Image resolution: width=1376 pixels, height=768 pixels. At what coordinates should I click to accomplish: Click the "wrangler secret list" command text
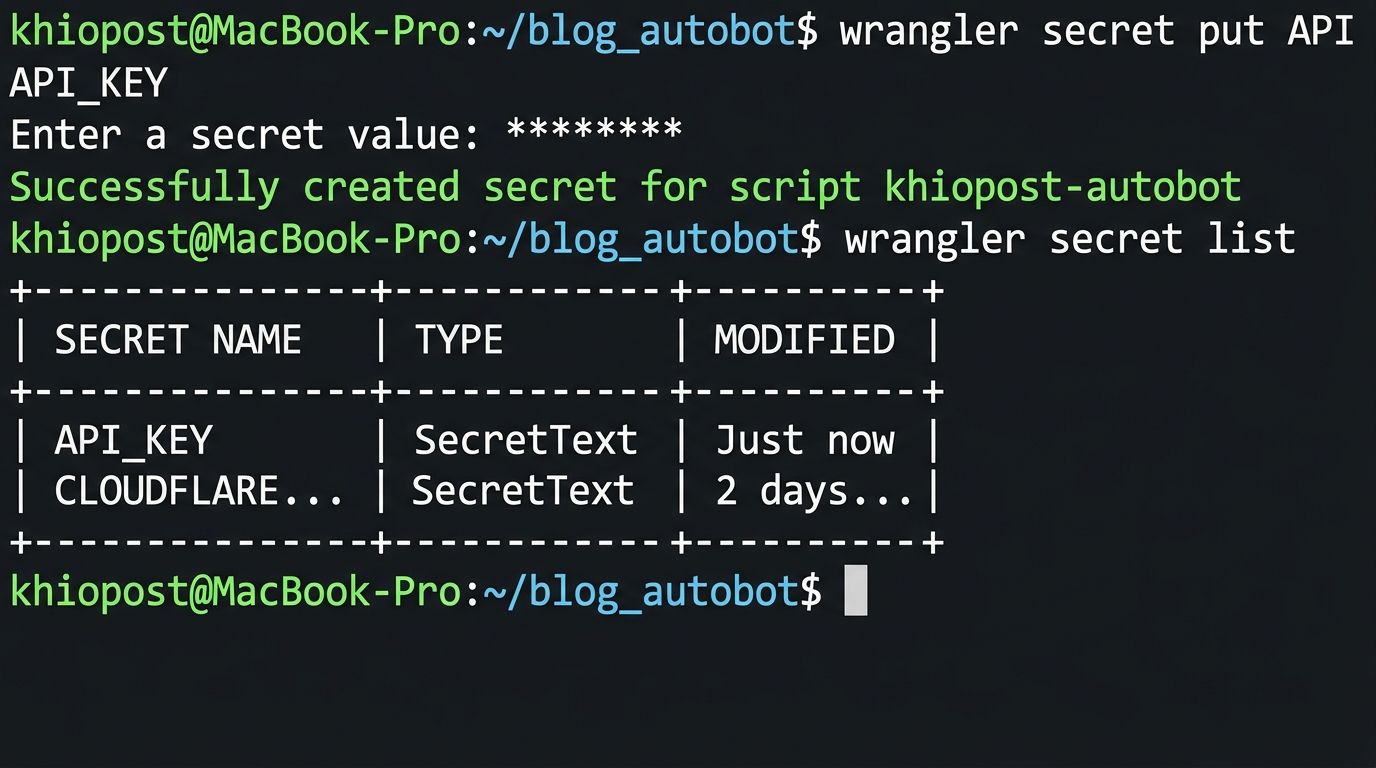1069,239
